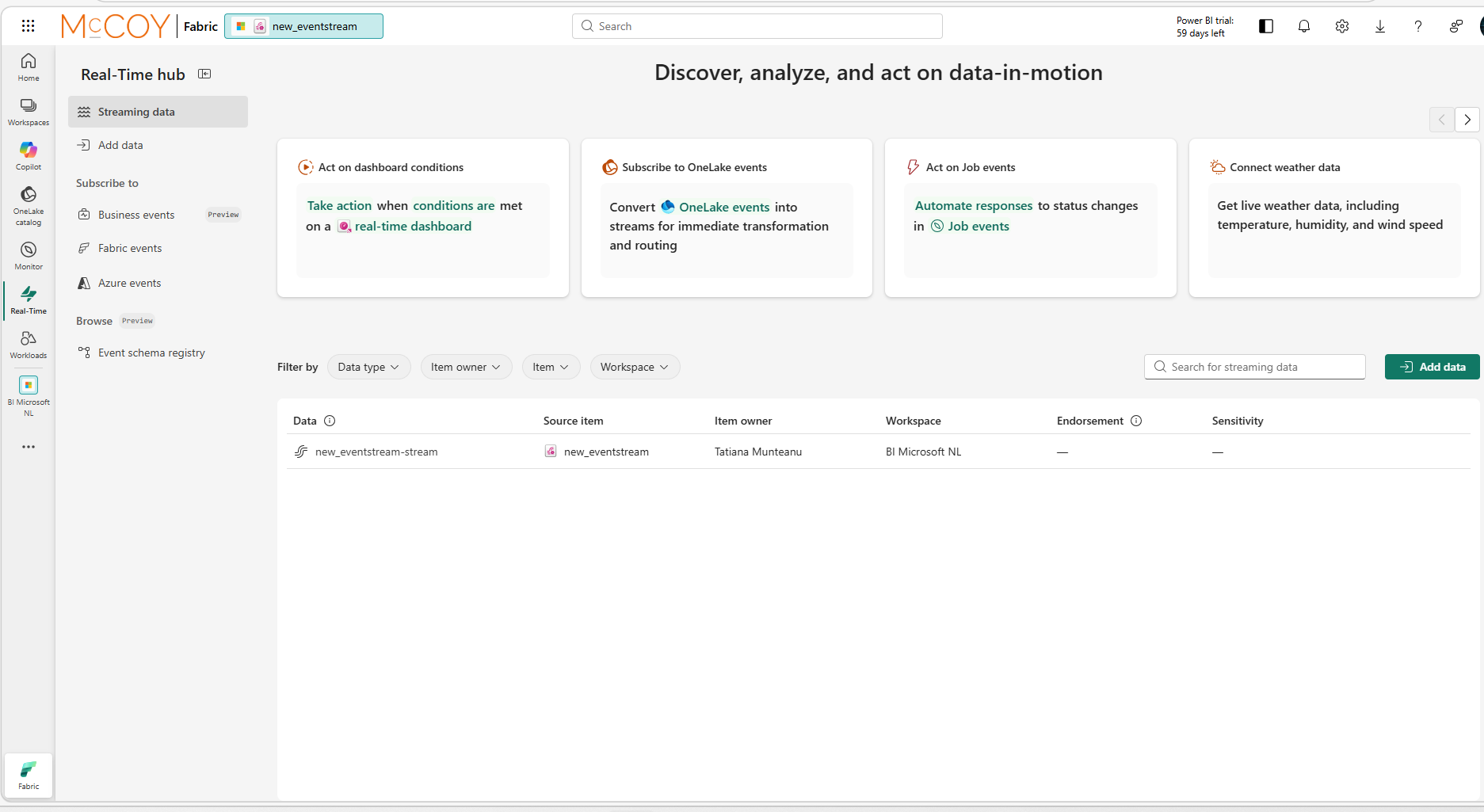This screenshot has height=812, width=1484.
Task: Open the Fabric experience switcher
Action: click(x=29, y=775)
